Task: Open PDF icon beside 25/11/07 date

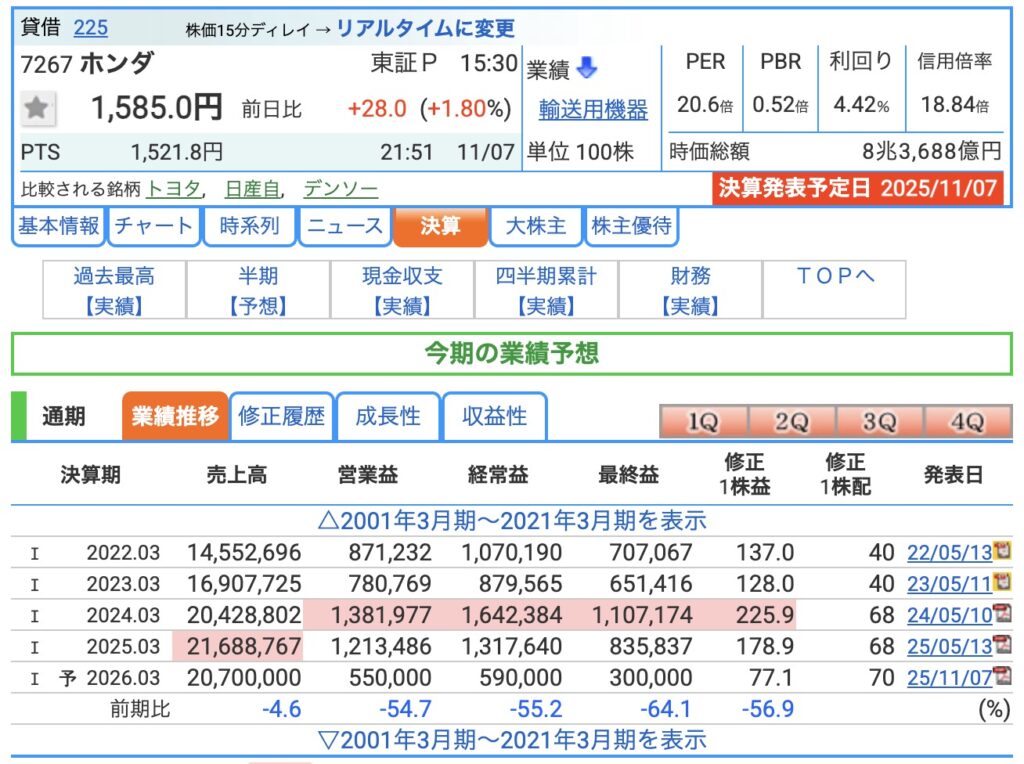Action: pyautogui.click(x=1001, y=677)
